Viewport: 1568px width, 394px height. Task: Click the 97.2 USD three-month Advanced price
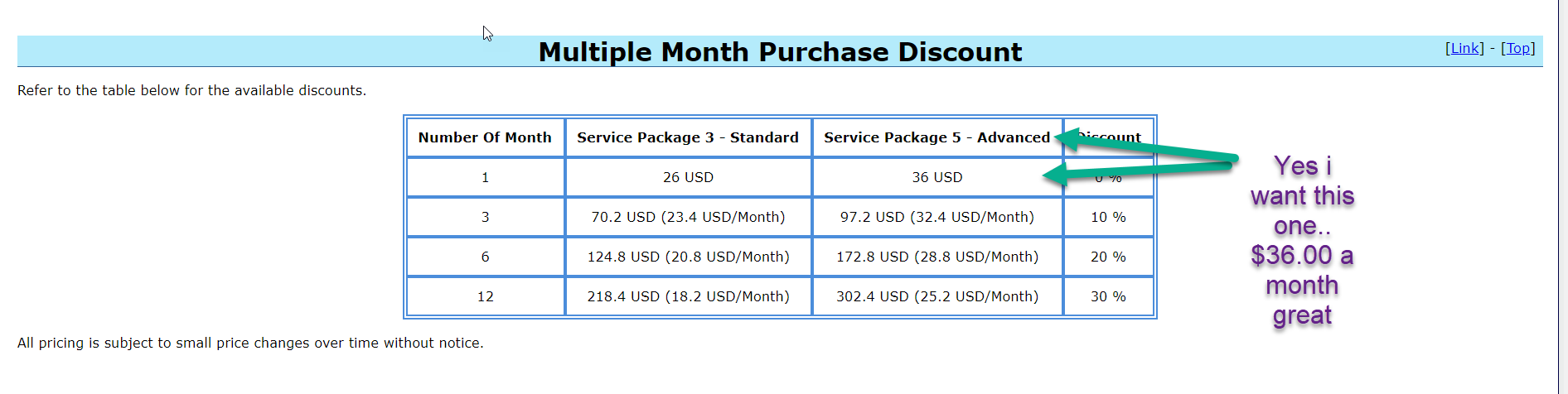(937, 217)
